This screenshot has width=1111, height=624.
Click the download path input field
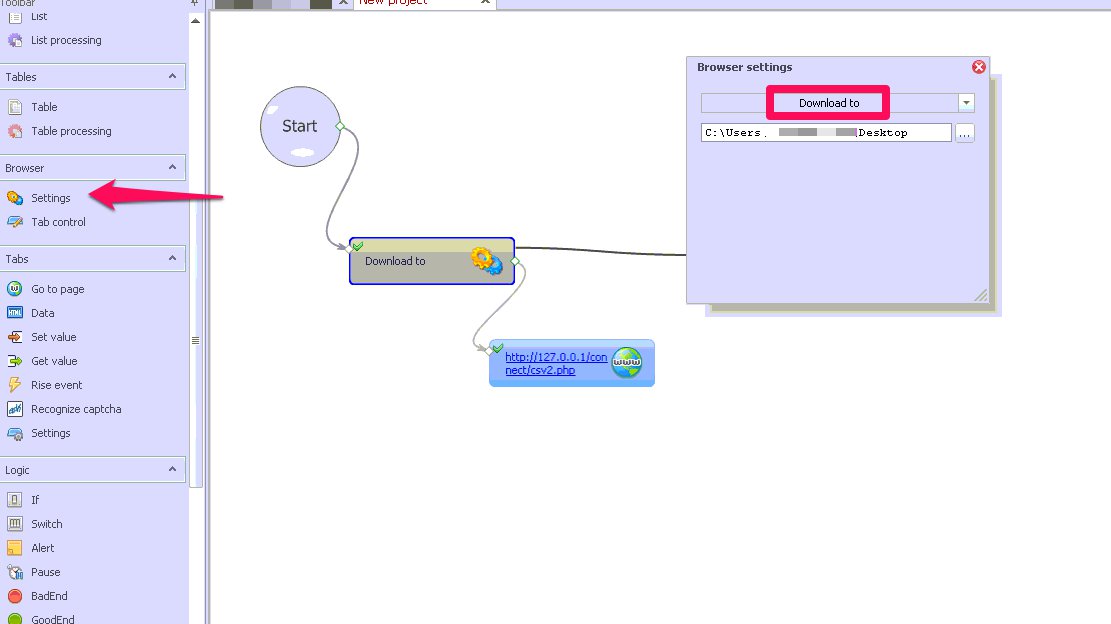826,132
